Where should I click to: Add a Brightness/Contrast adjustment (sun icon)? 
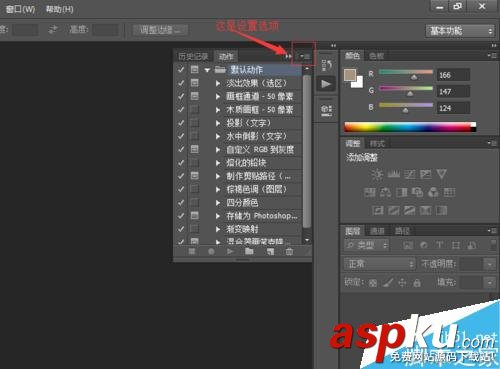[377, 174]
